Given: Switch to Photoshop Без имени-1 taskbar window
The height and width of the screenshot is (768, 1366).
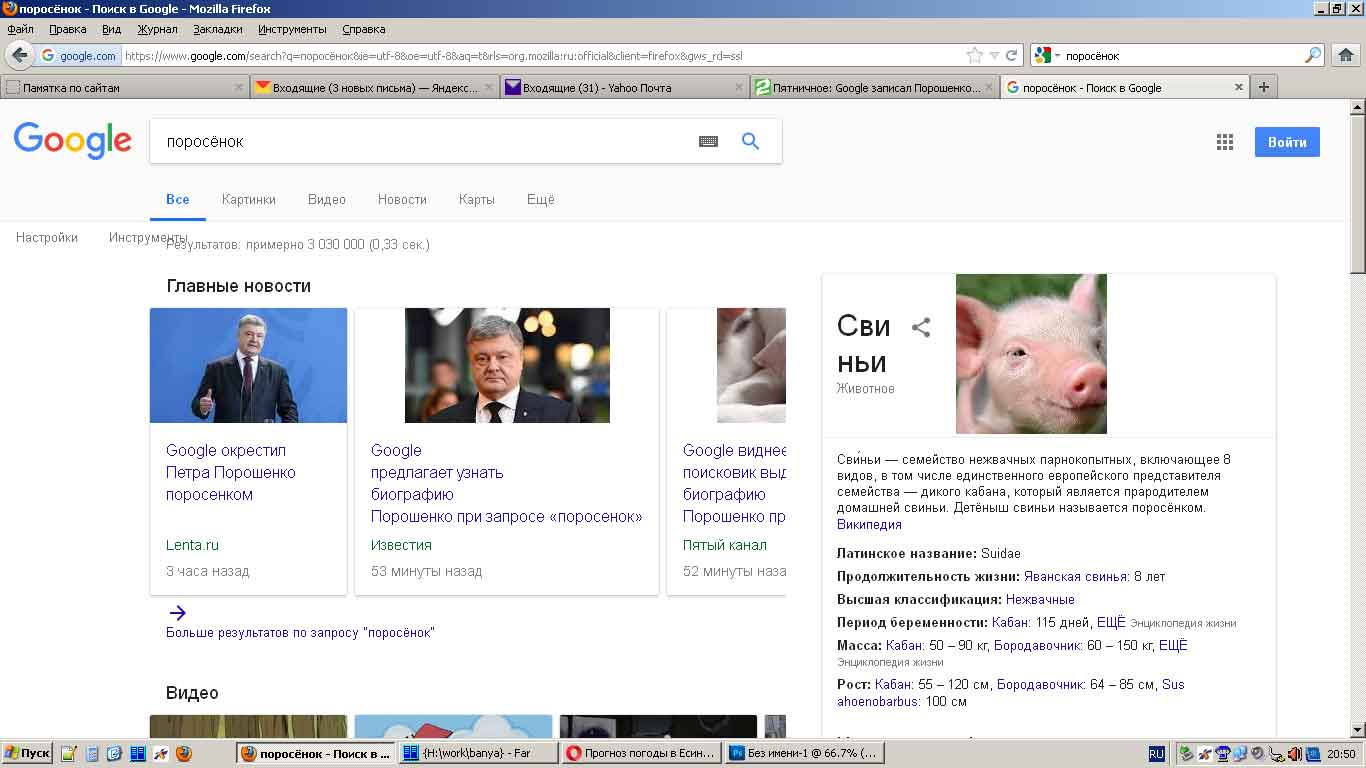Looking at the screenshot, I should 804,754.
